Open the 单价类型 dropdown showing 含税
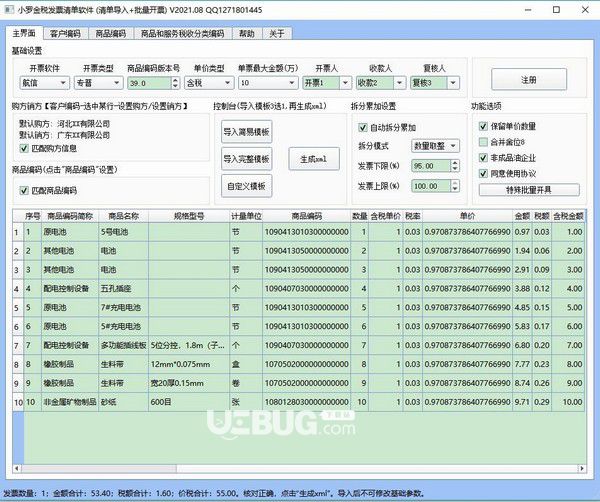The width and height of the screenshot is (600, 502). point(209,83)
